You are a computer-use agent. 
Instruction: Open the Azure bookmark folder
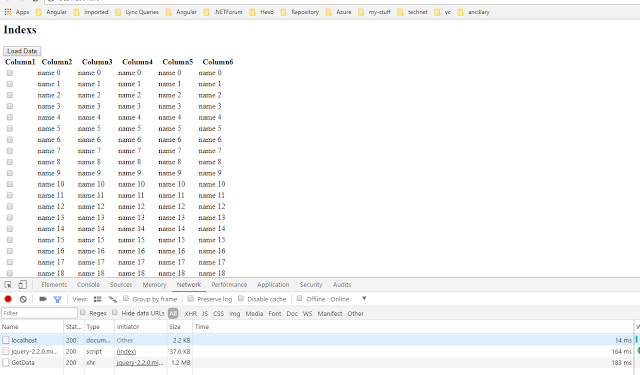point(300,12)
